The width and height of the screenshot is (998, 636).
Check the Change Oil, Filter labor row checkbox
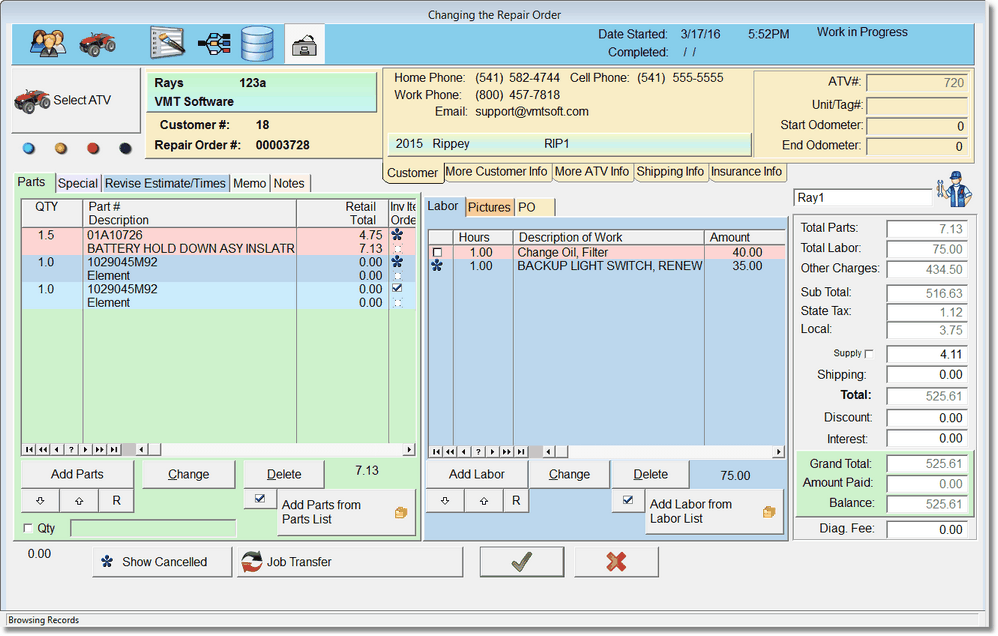(x=437, y=253)
